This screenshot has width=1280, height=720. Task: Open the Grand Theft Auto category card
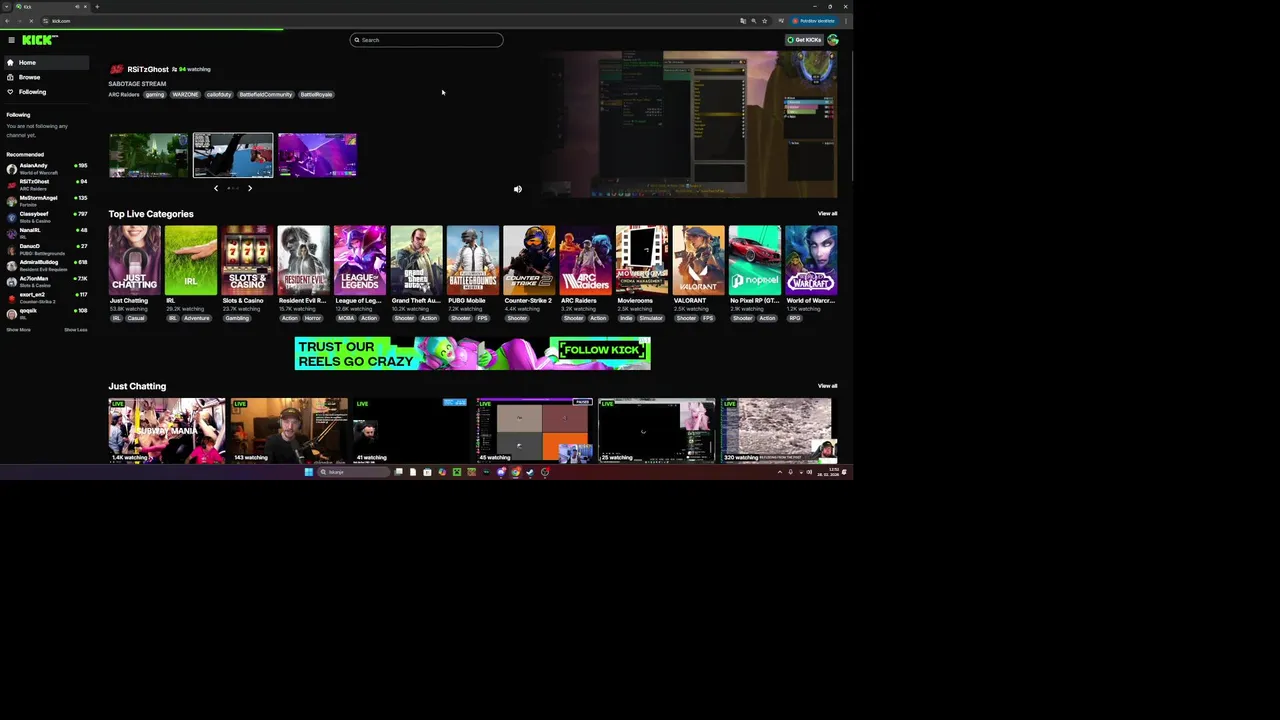[x=416, y=260]
